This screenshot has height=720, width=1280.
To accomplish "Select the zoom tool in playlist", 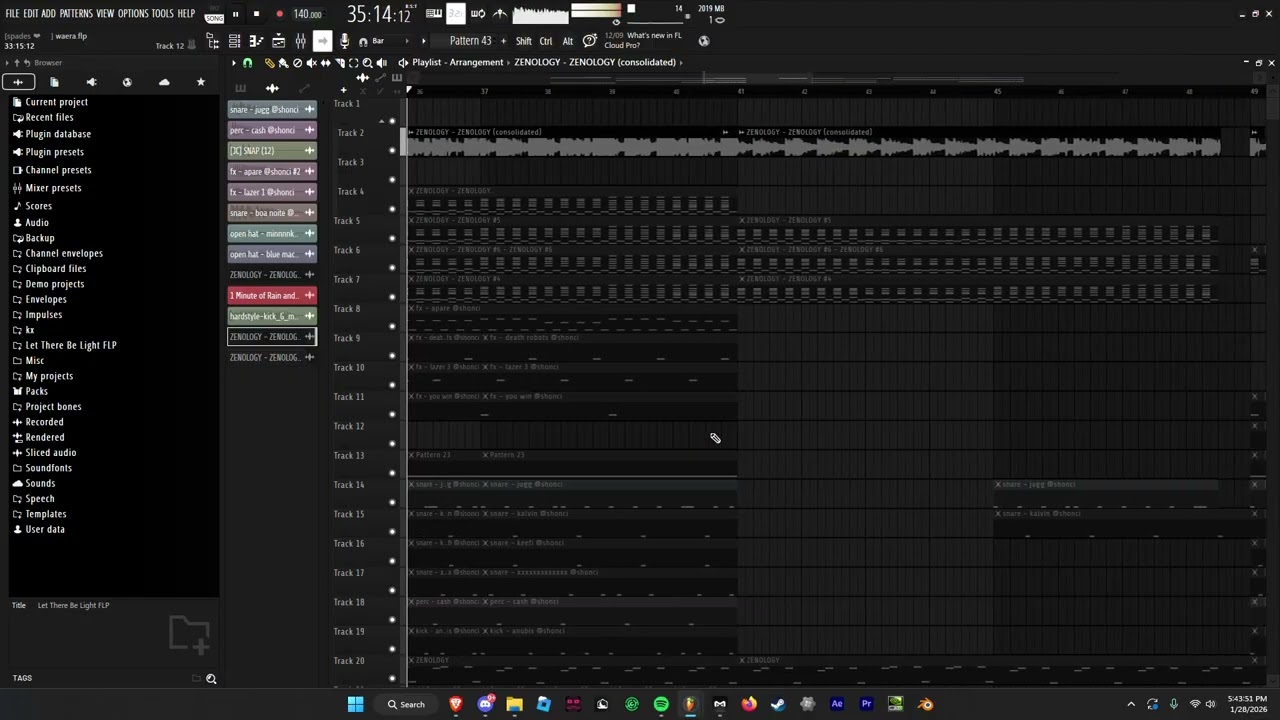I will pos(367,63).
